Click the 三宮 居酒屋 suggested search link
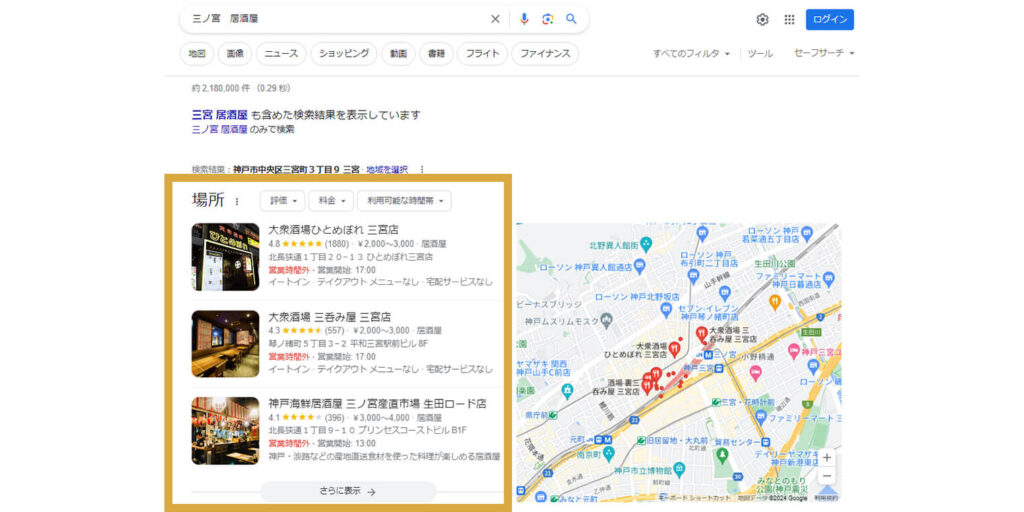The height and width of the screenshot is (512, 1024). point(220,115)
